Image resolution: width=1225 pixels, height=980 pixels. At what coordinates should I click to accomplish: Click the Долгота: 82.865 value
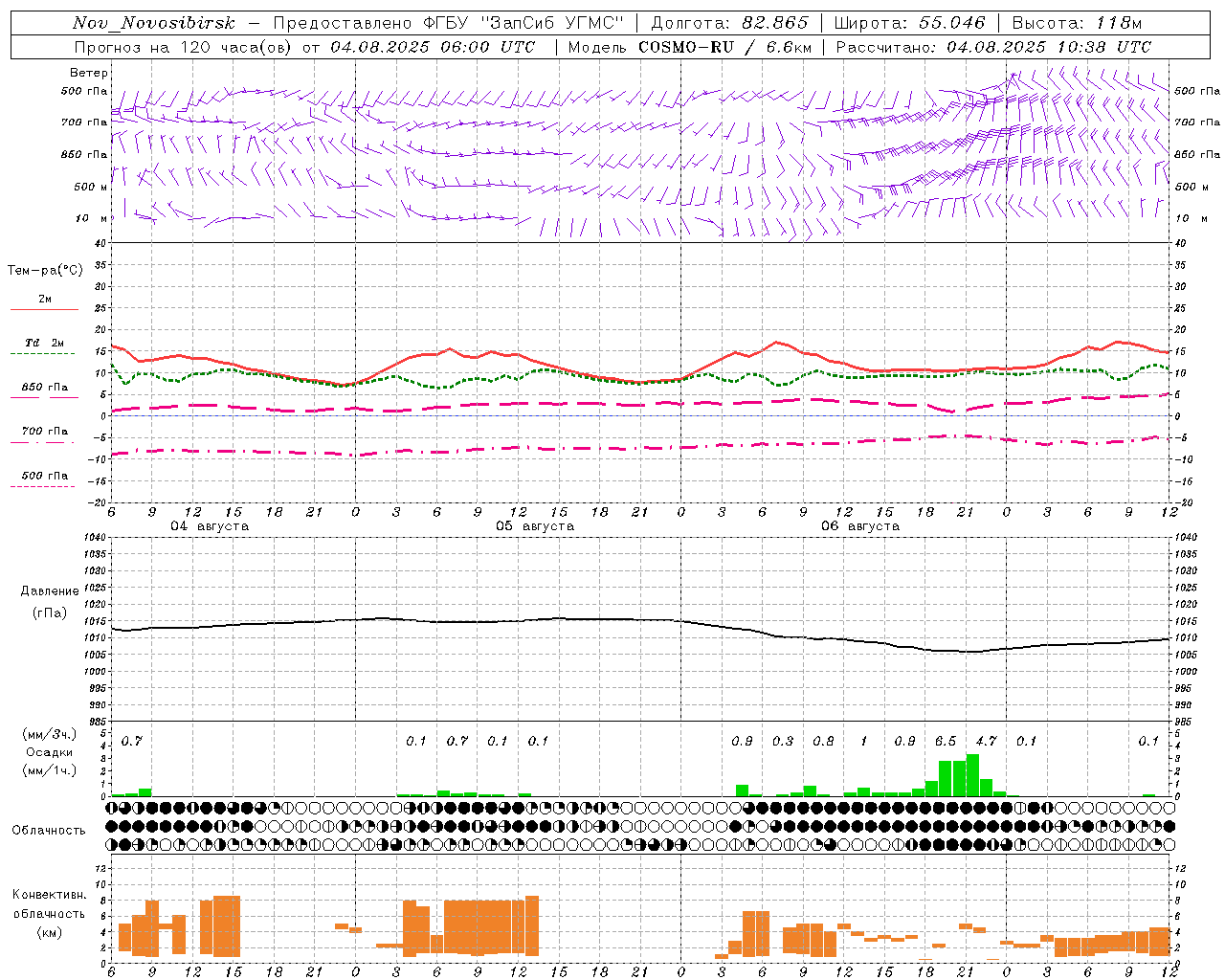(729, 23)
